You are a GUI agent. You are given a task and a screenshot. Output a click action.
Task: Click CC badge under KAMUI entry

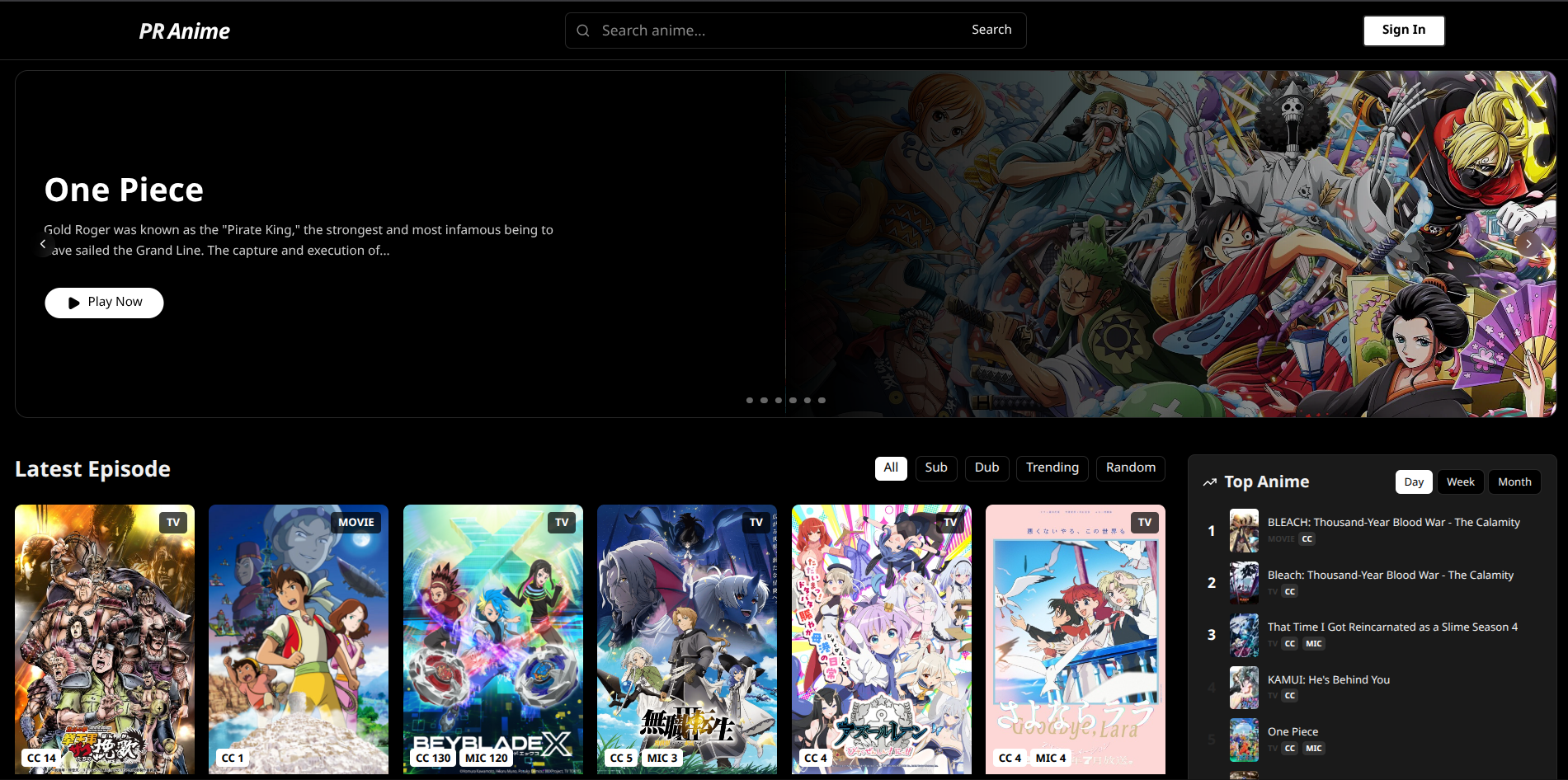pos(1290,696)
